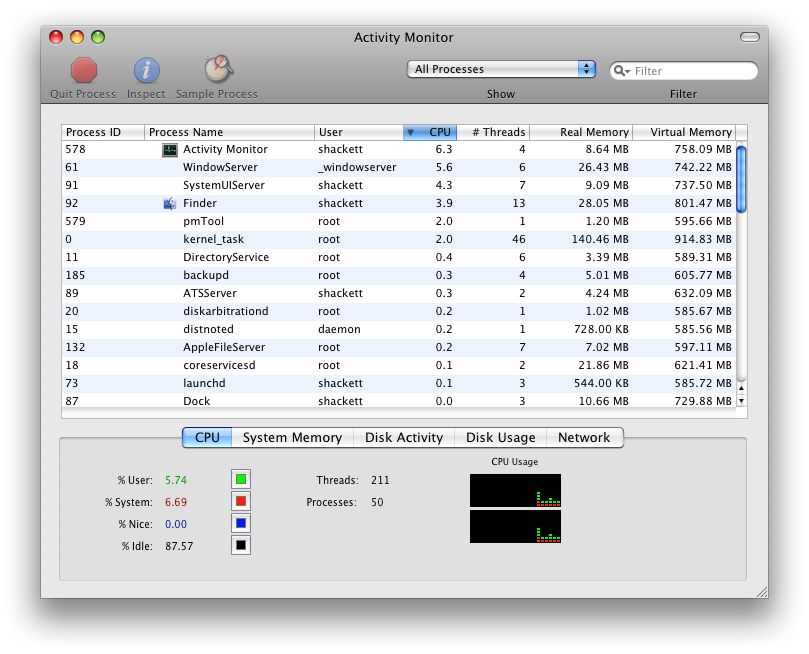Sort by Process Name column header
This screenshot has height=654, width=809.
coord(229,132)
